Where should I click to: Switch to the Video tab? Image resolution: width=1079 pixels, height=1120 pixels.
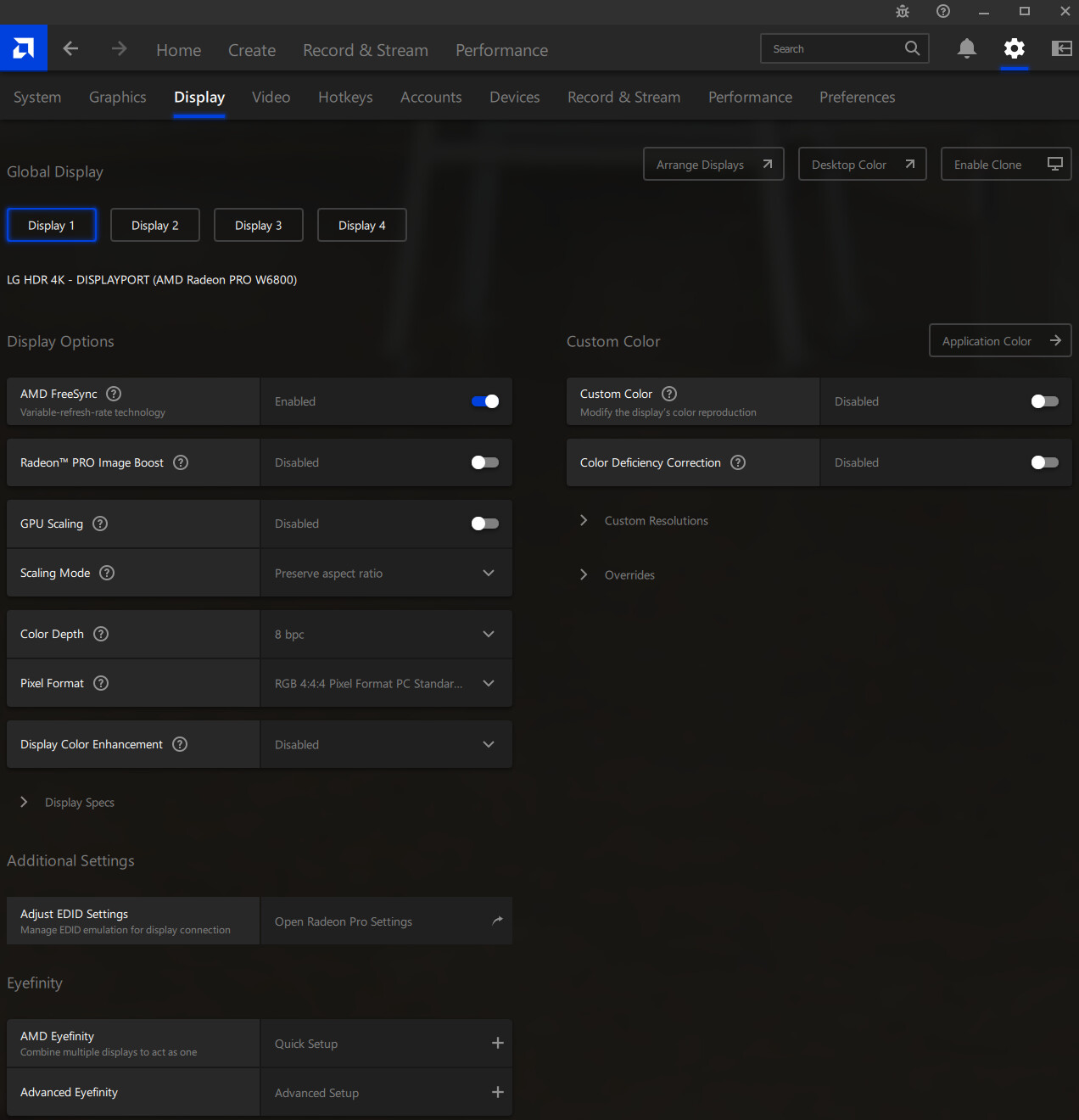(271, 98)
